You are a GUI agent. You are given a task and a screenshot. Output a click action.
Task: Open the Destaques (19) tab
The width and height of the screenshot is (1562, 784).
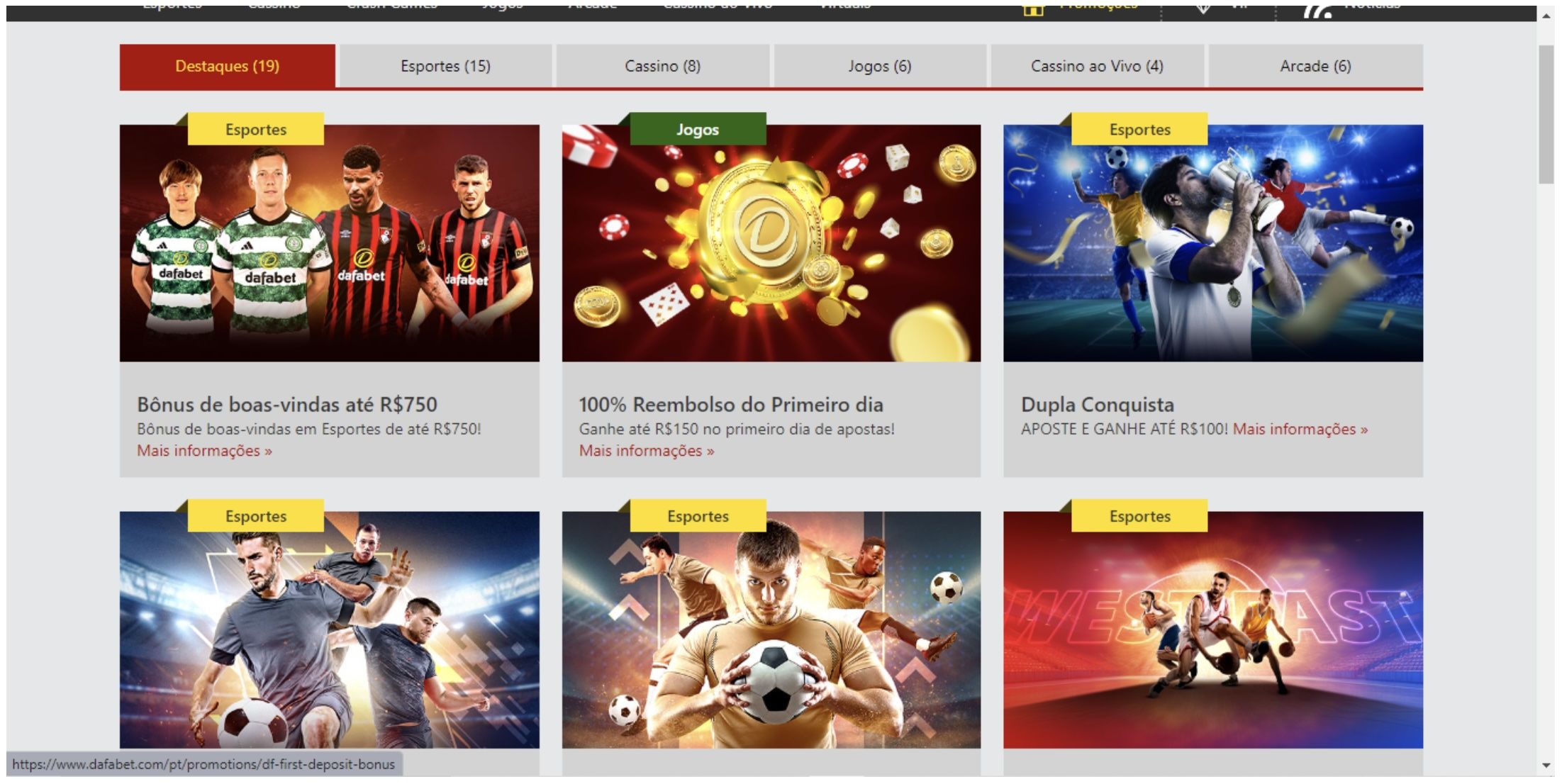coord(227,66)
